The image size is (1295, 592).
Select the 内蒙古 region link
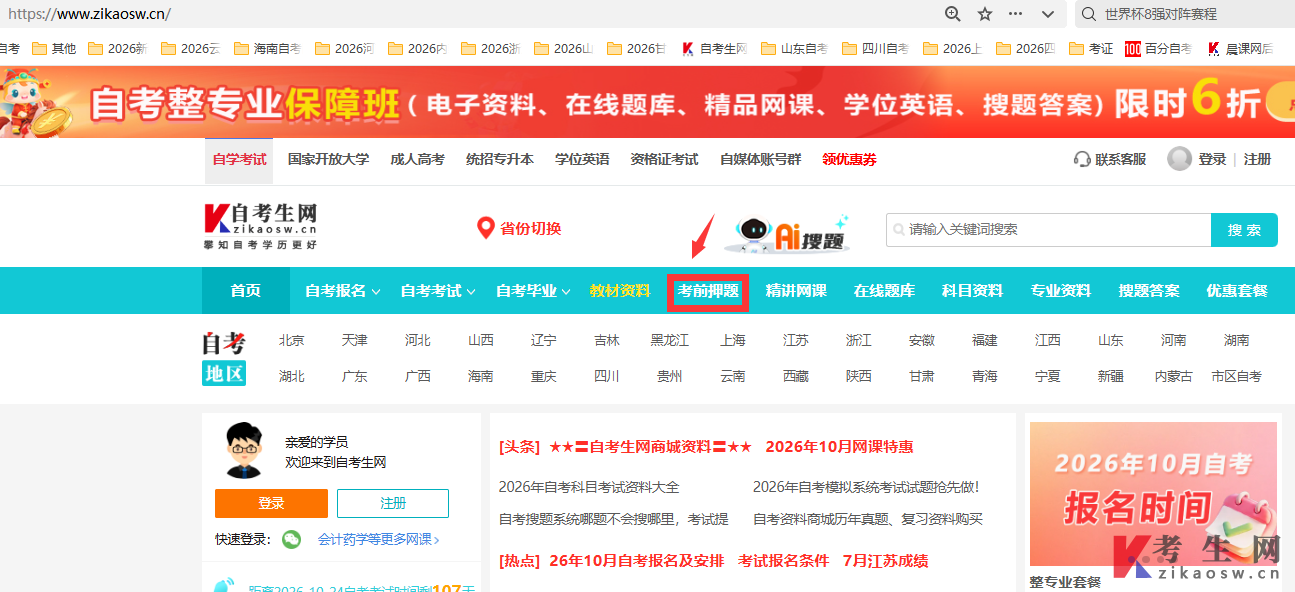coord(1174,376)
